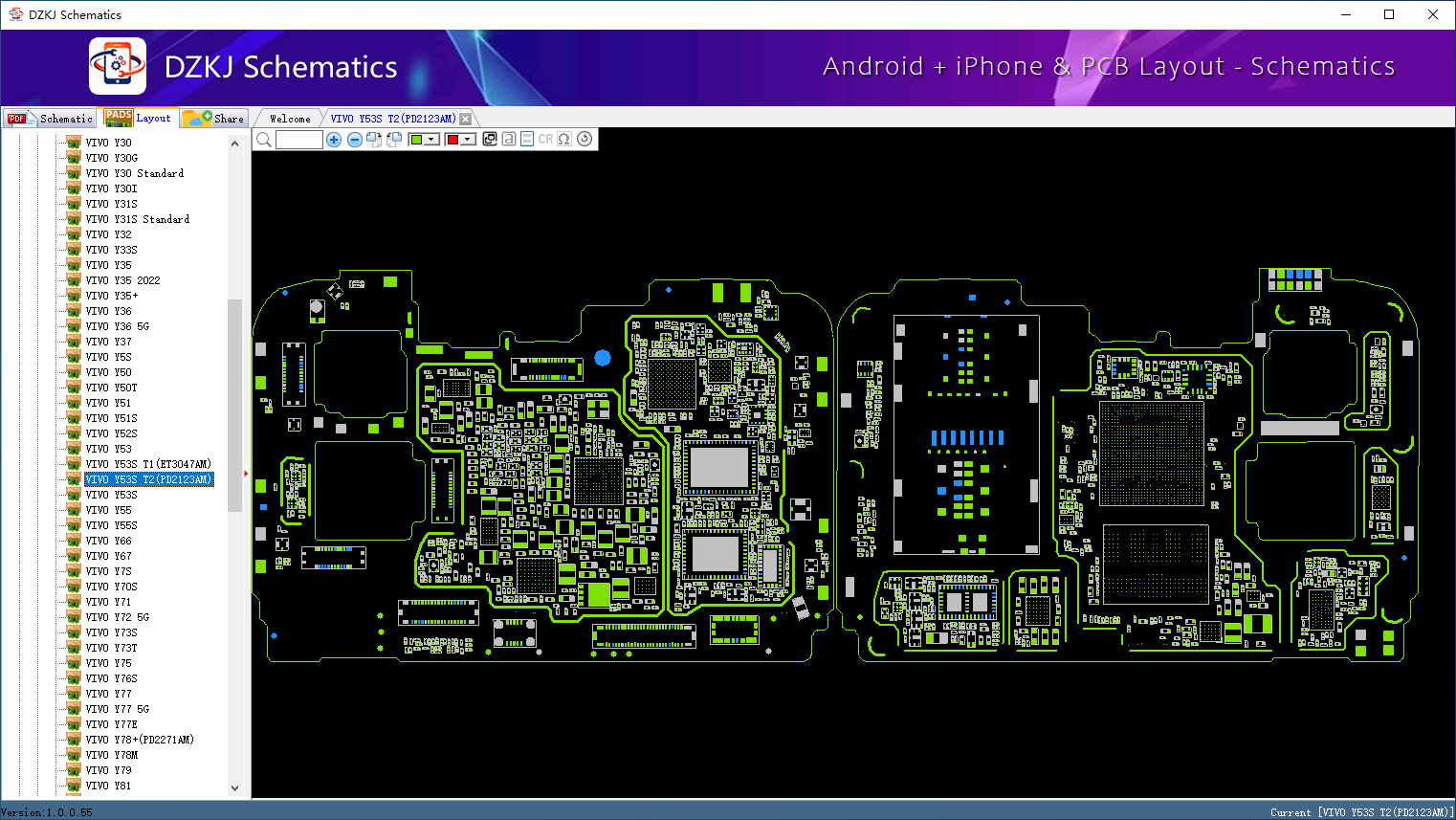
Task: Select VIVO Y30G entry
Action: pos(112,158)
